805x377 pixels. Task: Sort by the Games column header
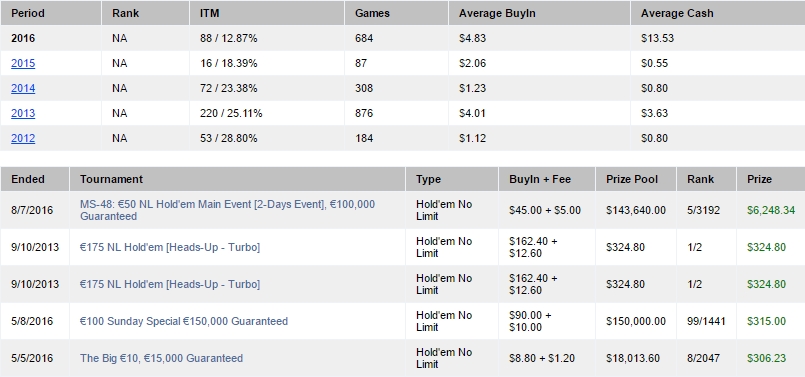click(x=372, y=13)
